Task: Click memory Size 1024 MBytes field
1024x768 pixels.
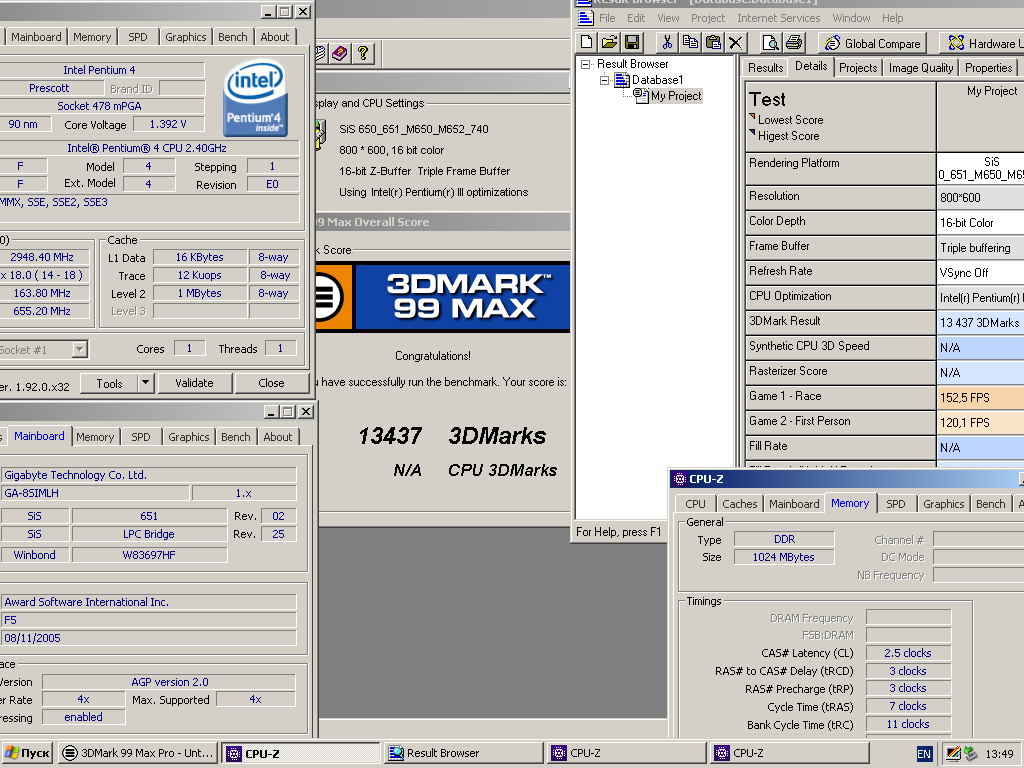Action: tap(784, 557)
